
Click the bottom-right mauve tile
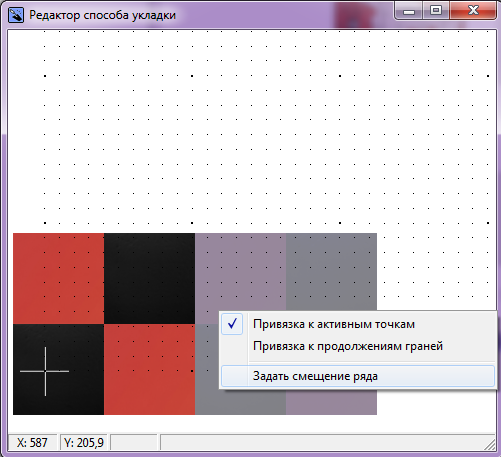[331, 402]
